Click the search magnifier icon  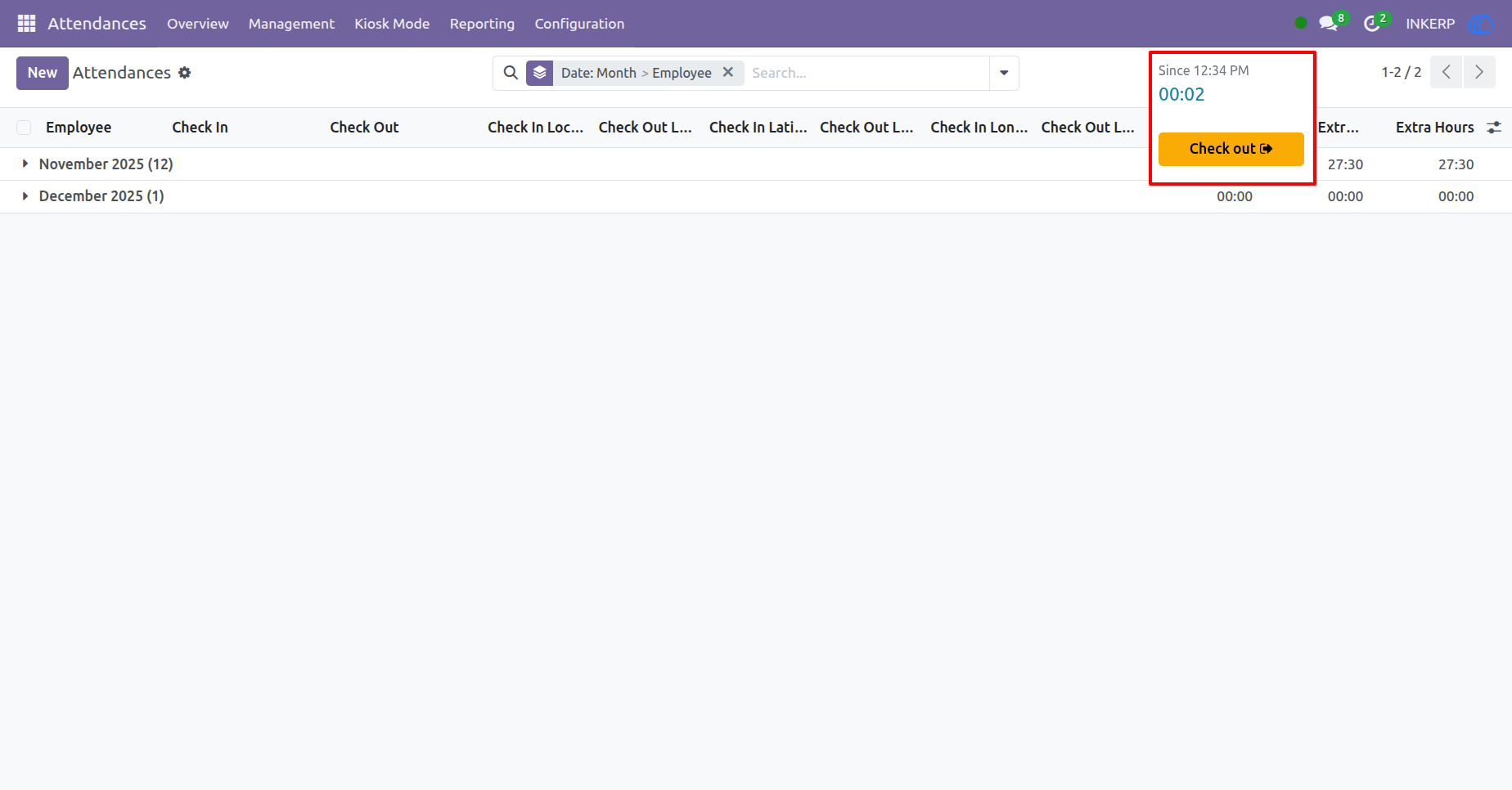[x=511, y=73]
